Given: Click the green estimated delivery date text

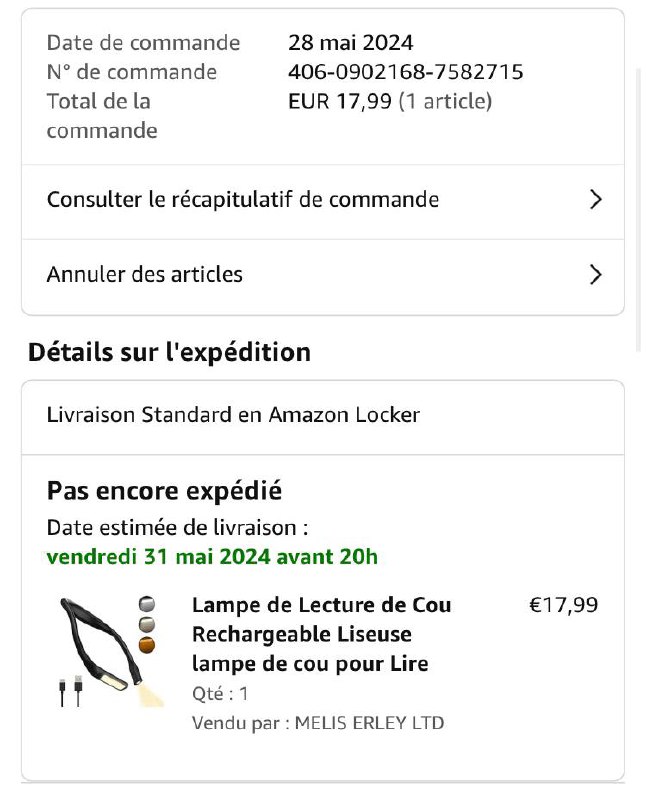Looking at the screenshot, I should pyautogui.click(x=212, y=557).
